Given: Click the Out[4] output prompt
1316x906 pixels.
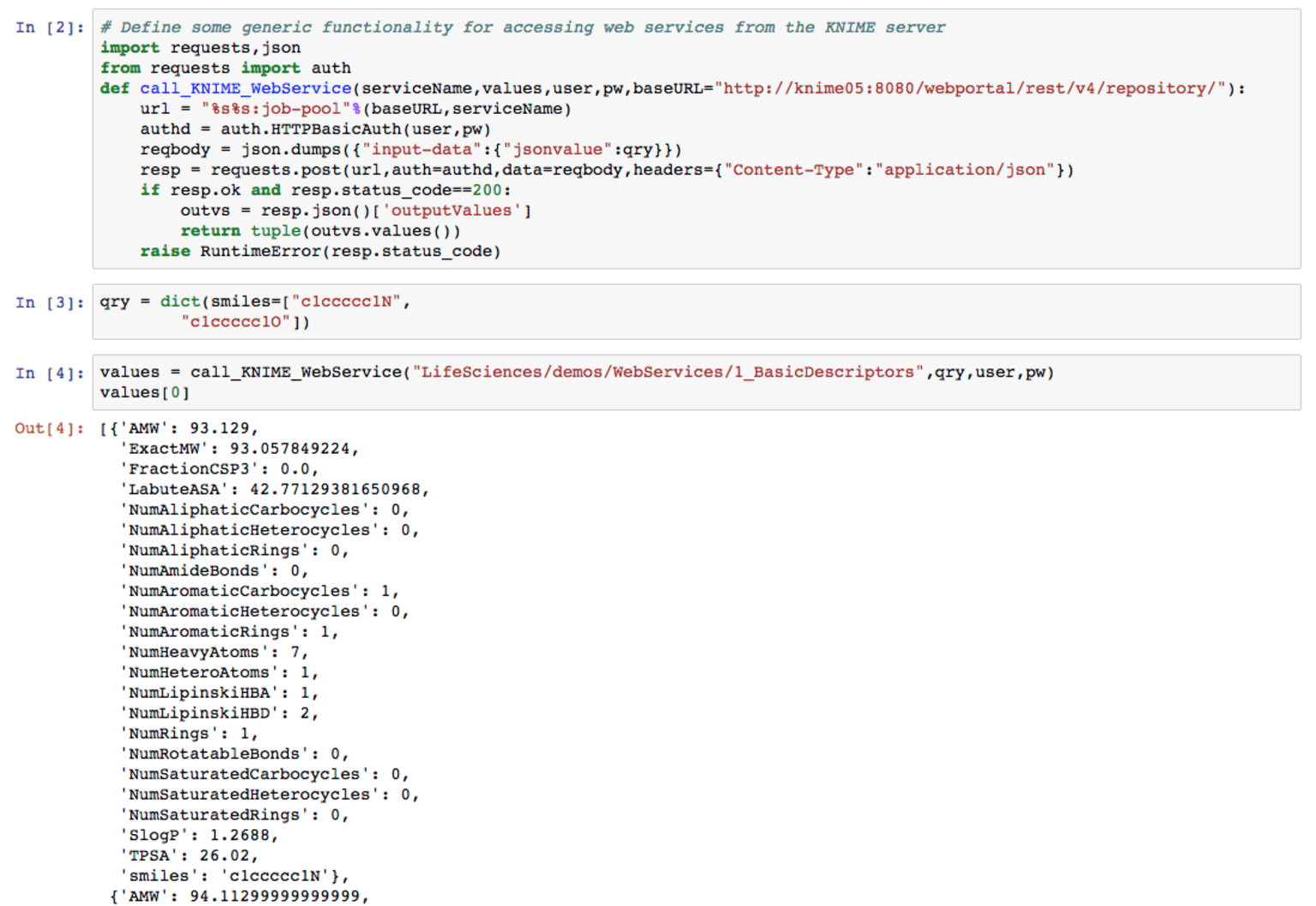Looking at the screenshot, I should [x=50, y=428].
